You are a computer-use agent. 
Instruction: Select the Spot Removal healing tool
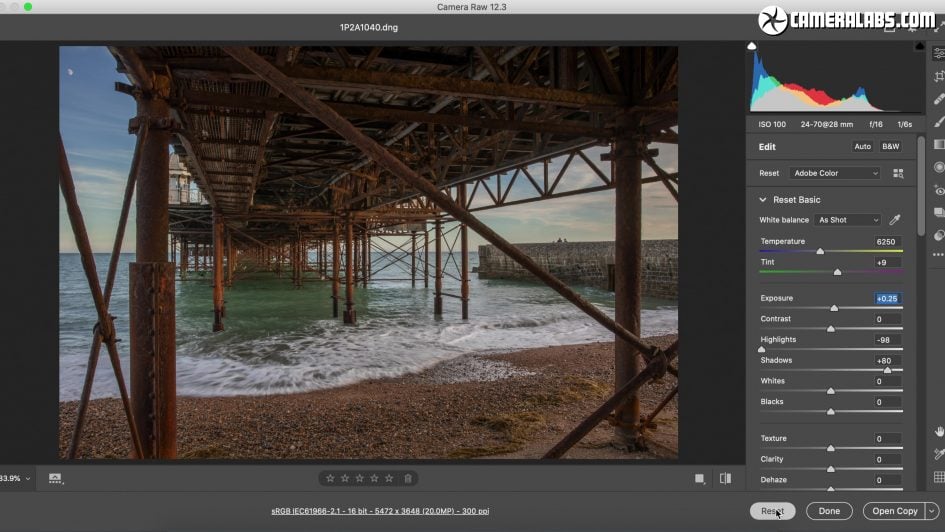tap(939, 99)
